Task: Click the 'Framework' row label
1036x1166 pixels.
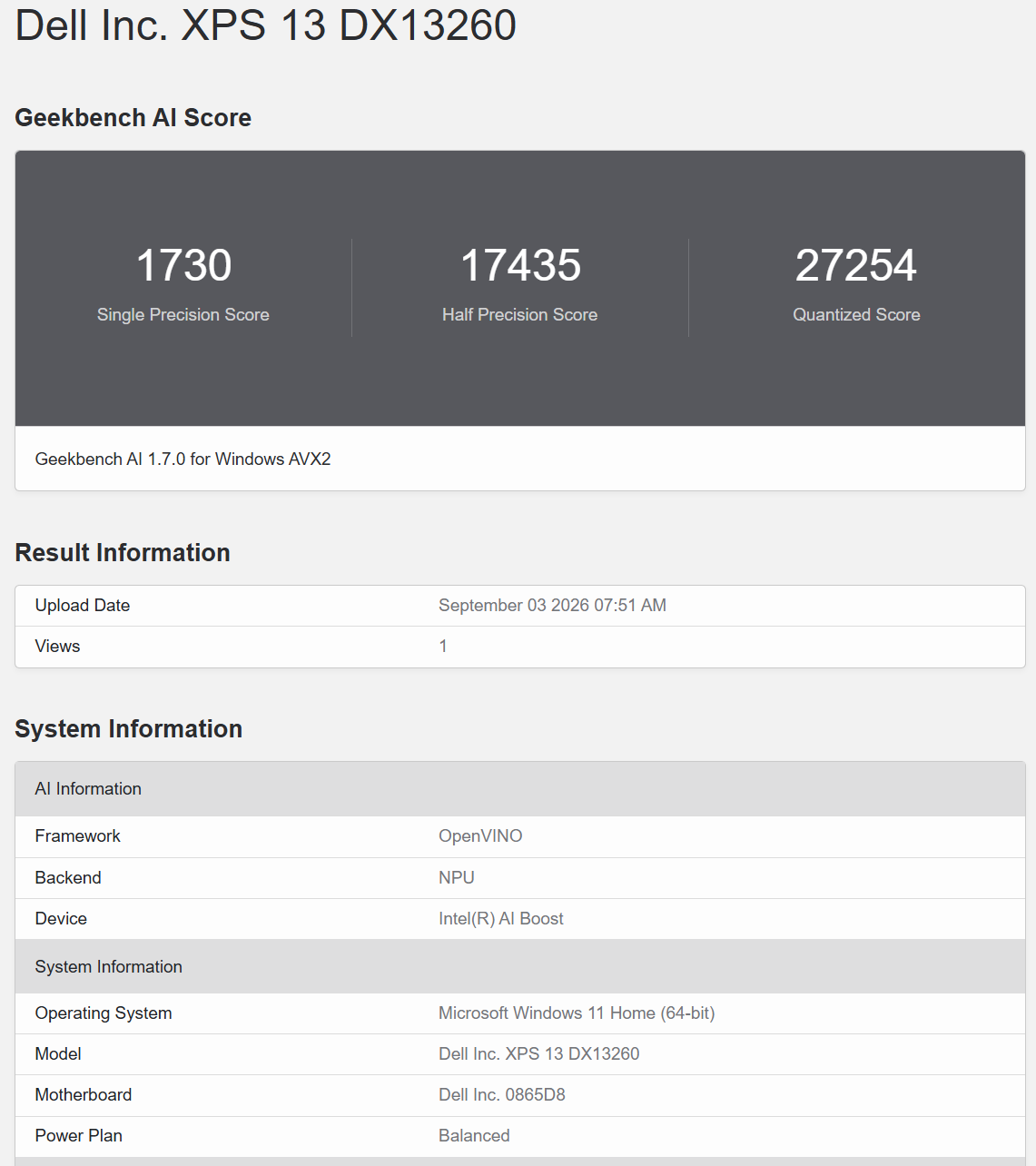Action: pyautogui.click(x=78, y=836)
